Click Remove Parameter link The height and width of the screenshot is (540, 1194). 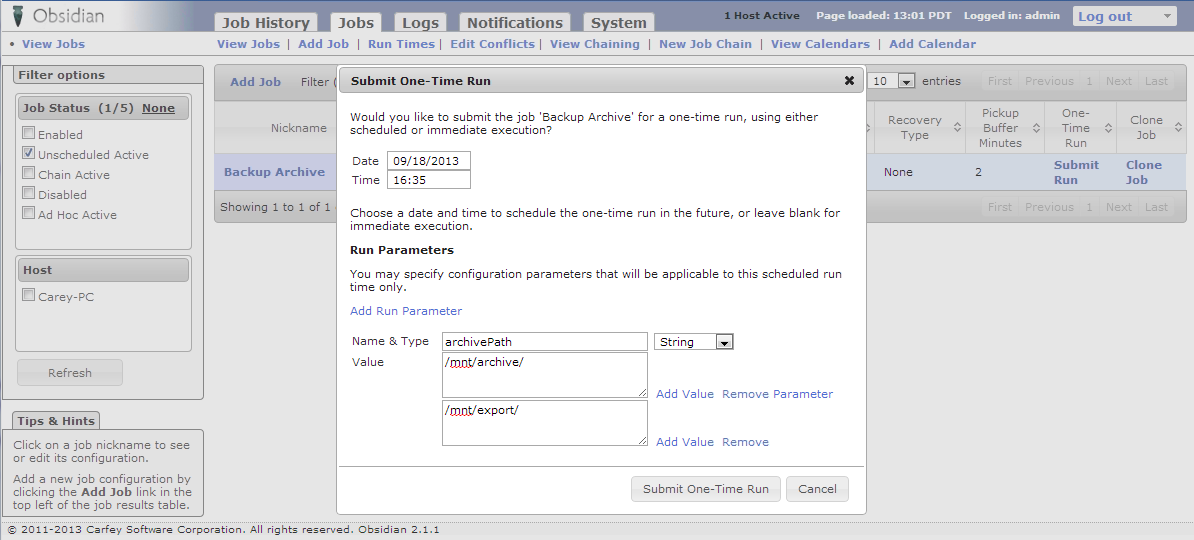(x=777, y=394)
